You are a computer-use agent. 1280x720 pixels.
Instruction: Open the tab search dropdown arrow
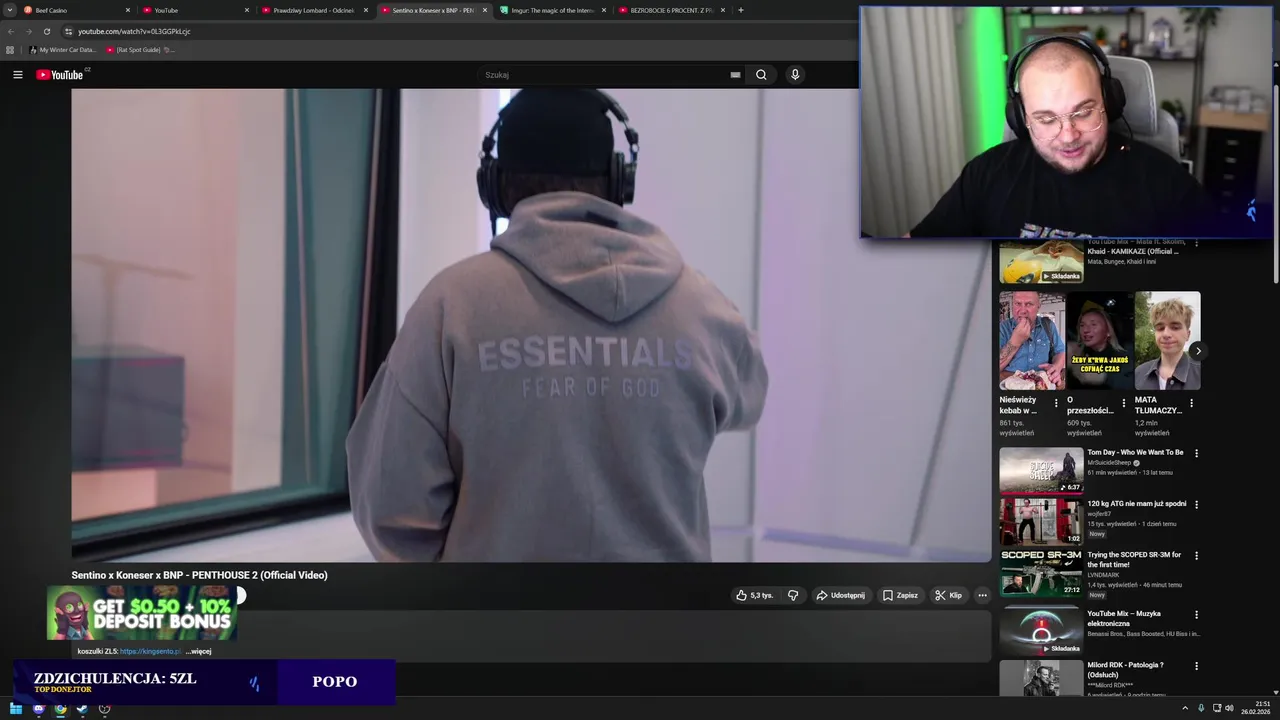[x=9, y=10]
